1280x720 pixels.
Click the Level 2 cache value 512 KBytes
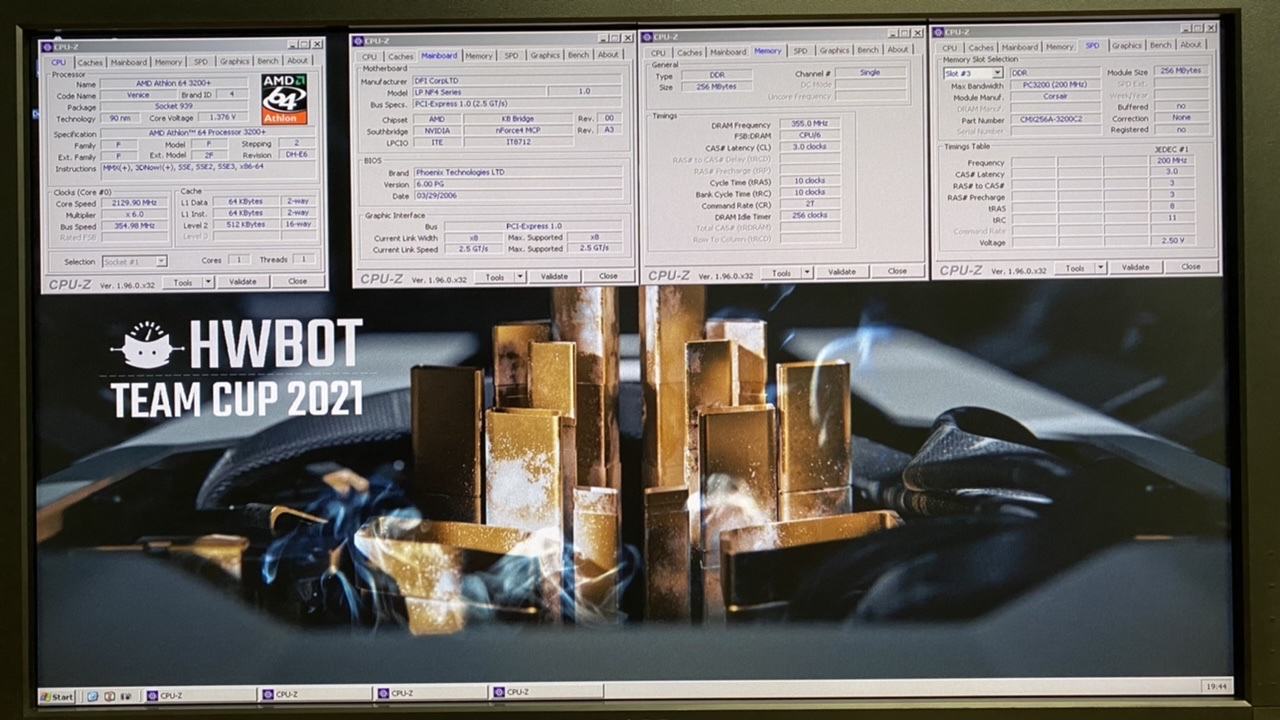245,227
